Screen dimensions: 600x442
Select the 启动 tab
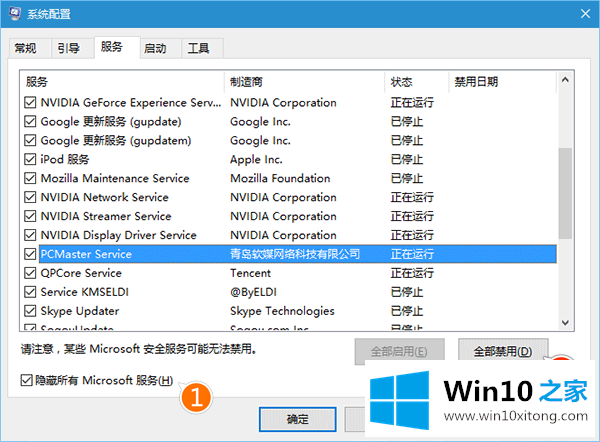pyautogui.click(x=155, y=48)
